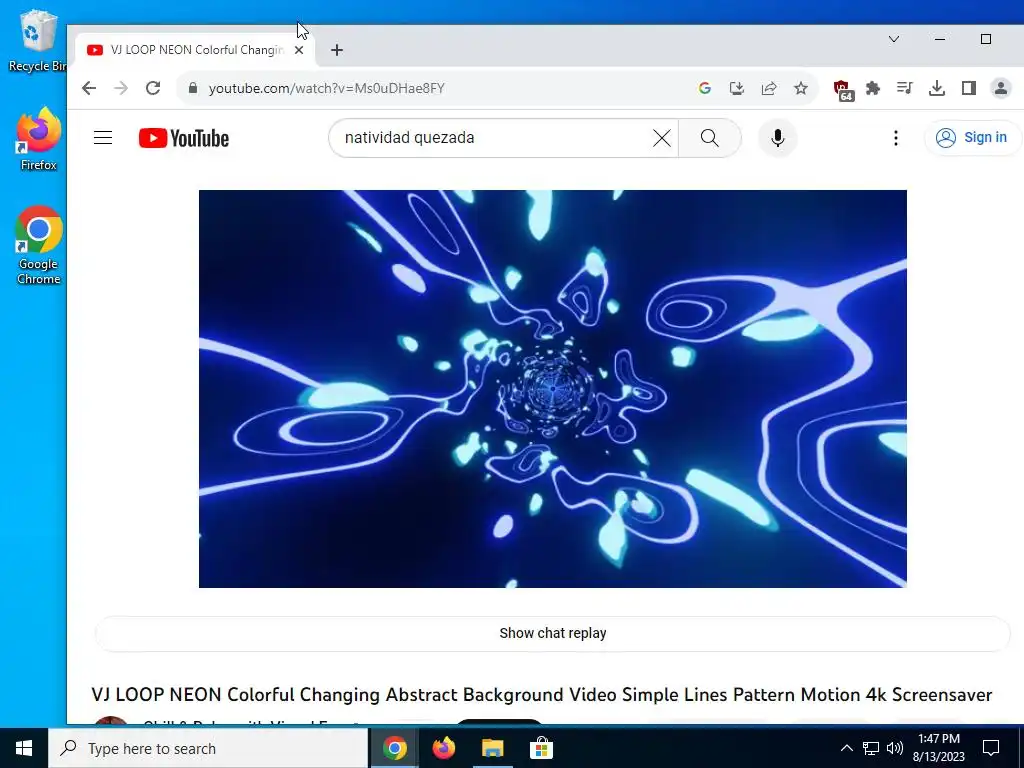1024x768 pixels.
Task: Open network status tray icon
Action: click(x=871, y=748)
